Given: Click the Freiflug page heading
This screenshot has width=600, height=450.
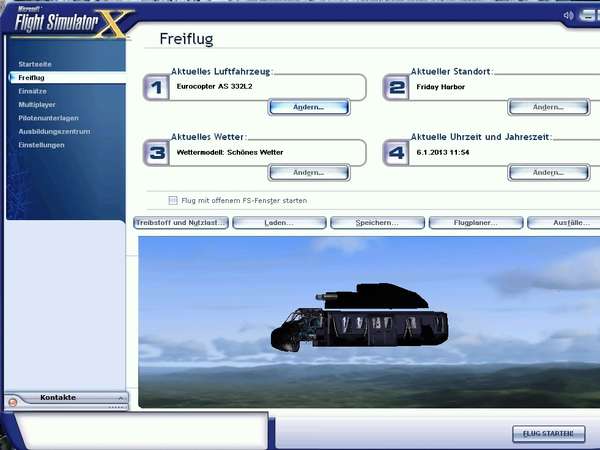Looking at the screenshot, I should tap(186, 39).
